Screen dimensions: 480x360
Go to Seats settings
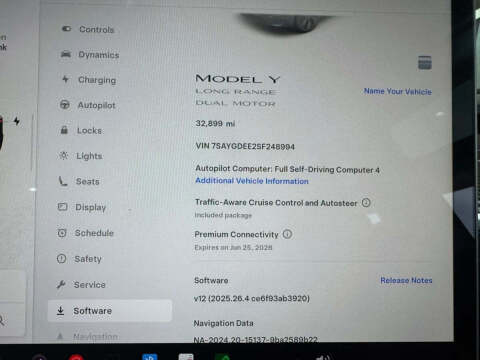pyautogui.click(x=79, y=182)
